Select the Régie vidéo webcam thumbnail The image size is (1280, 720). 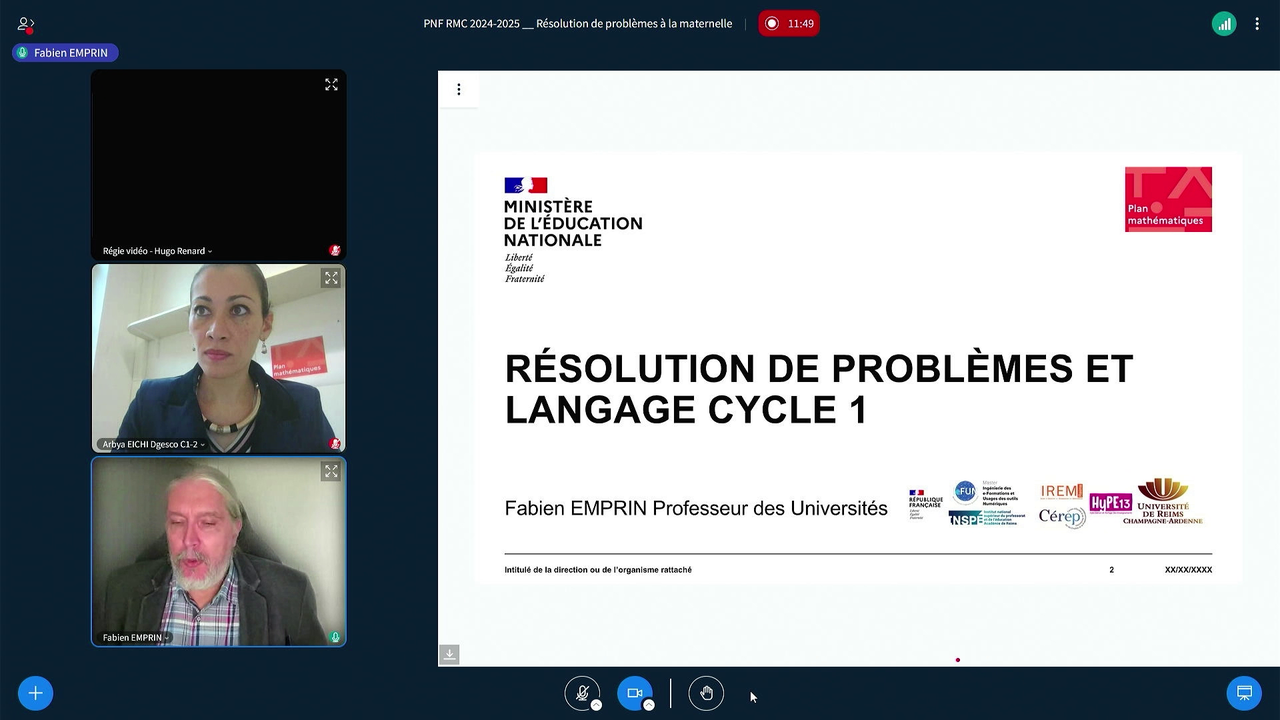218,164
